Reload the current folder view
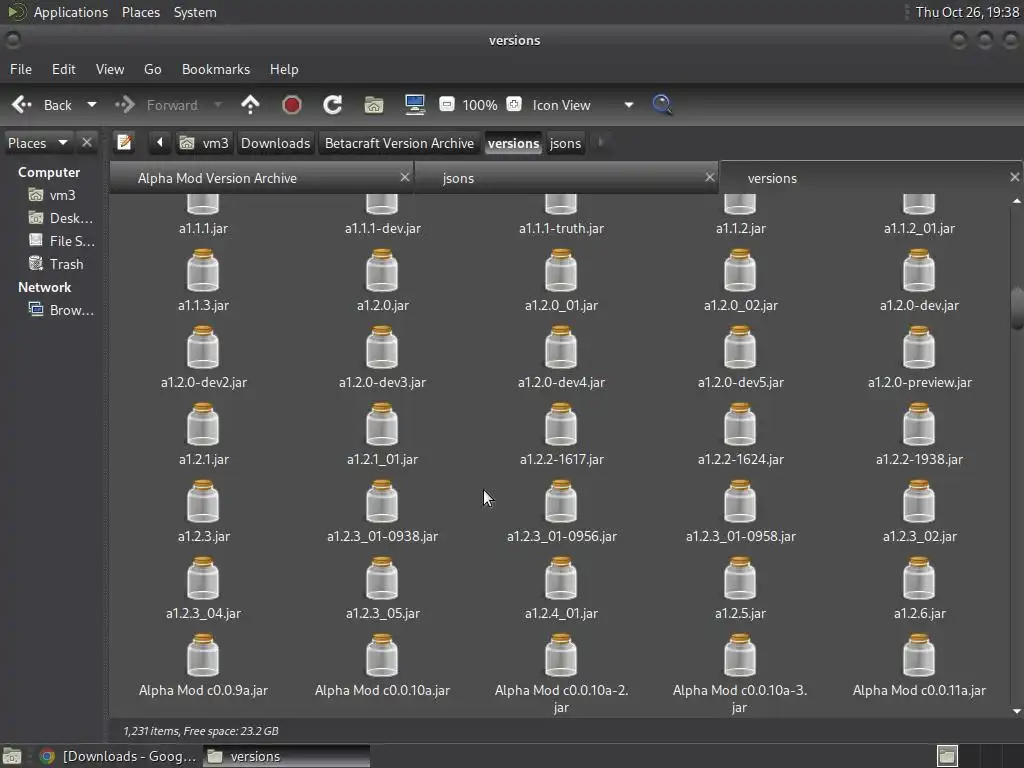Image resolution: width=1024 pixels, height=768 pixels. [332, 105]
